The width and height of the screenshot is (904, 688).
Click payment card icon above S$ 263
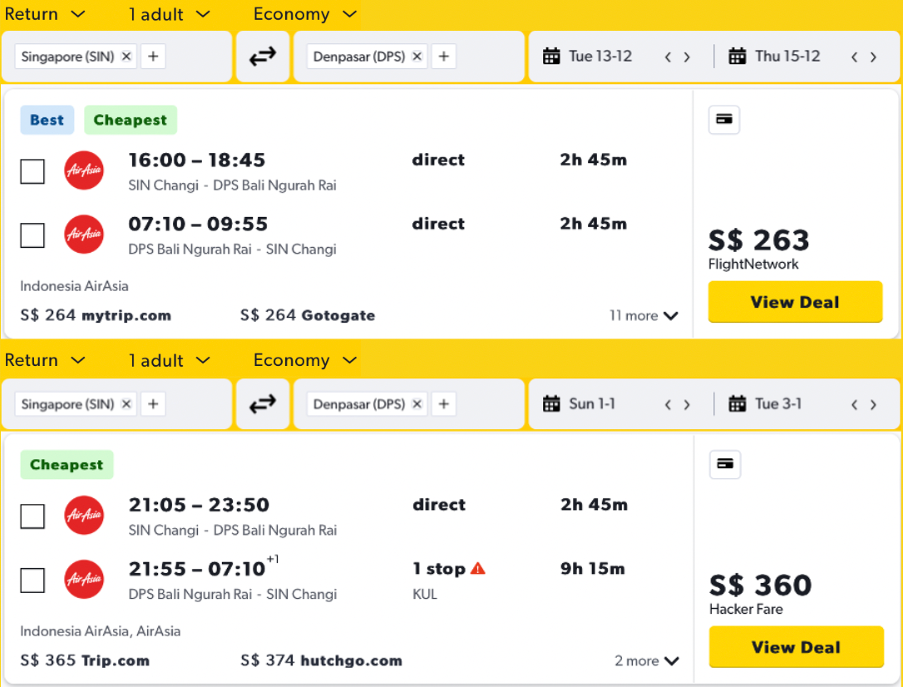pos(724,120)
